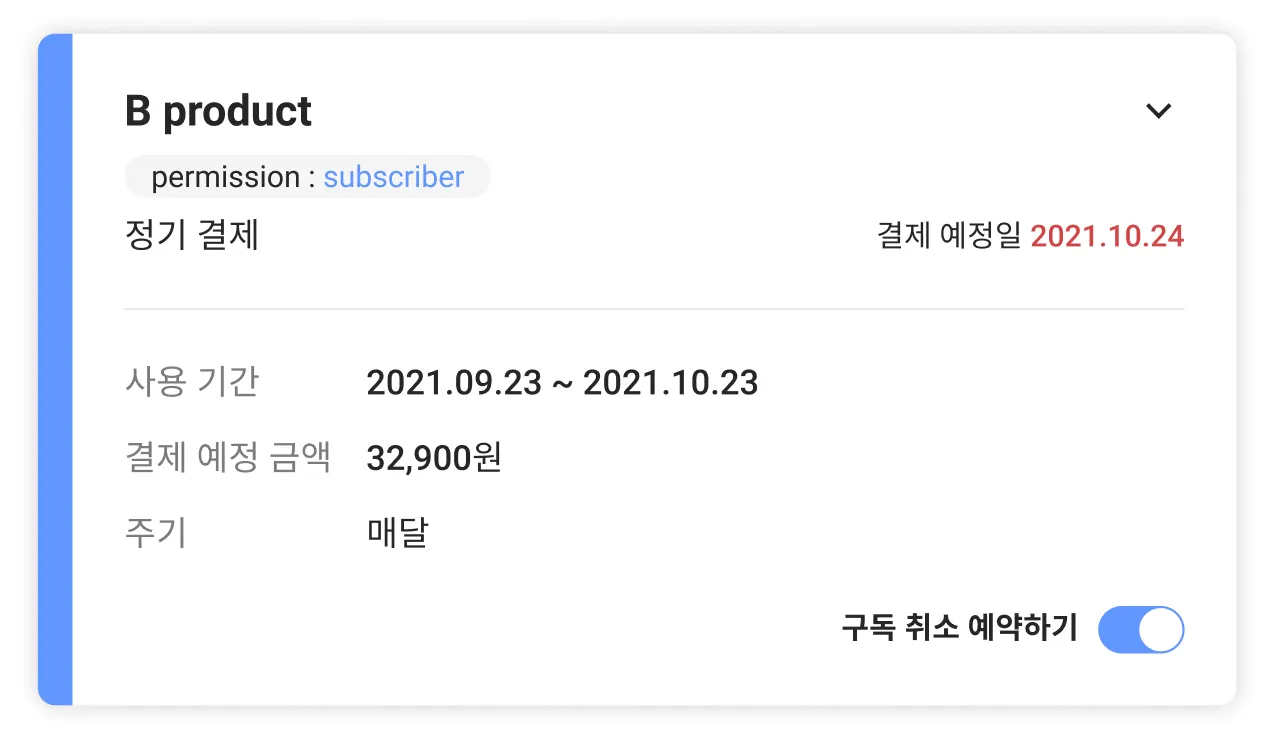
Task: Click the tilde between the usage dates
Action: click(562, 384)
